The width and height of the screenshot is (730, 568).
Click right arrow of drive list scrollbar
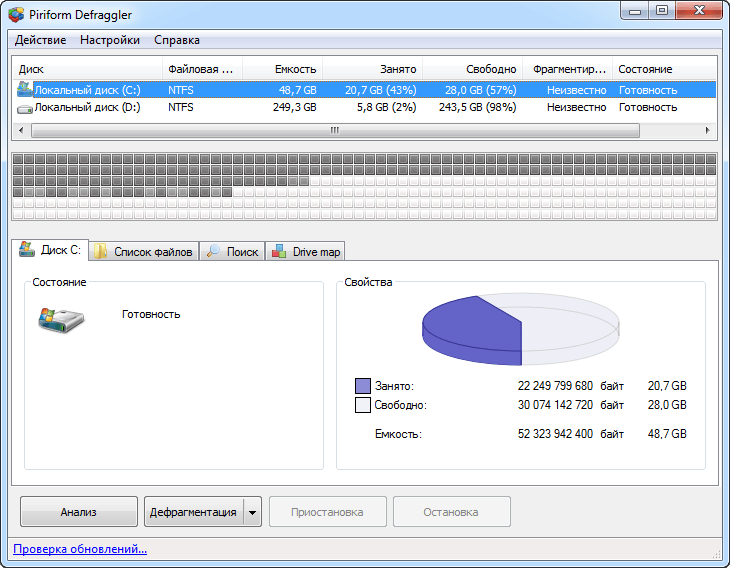point(710,130)
